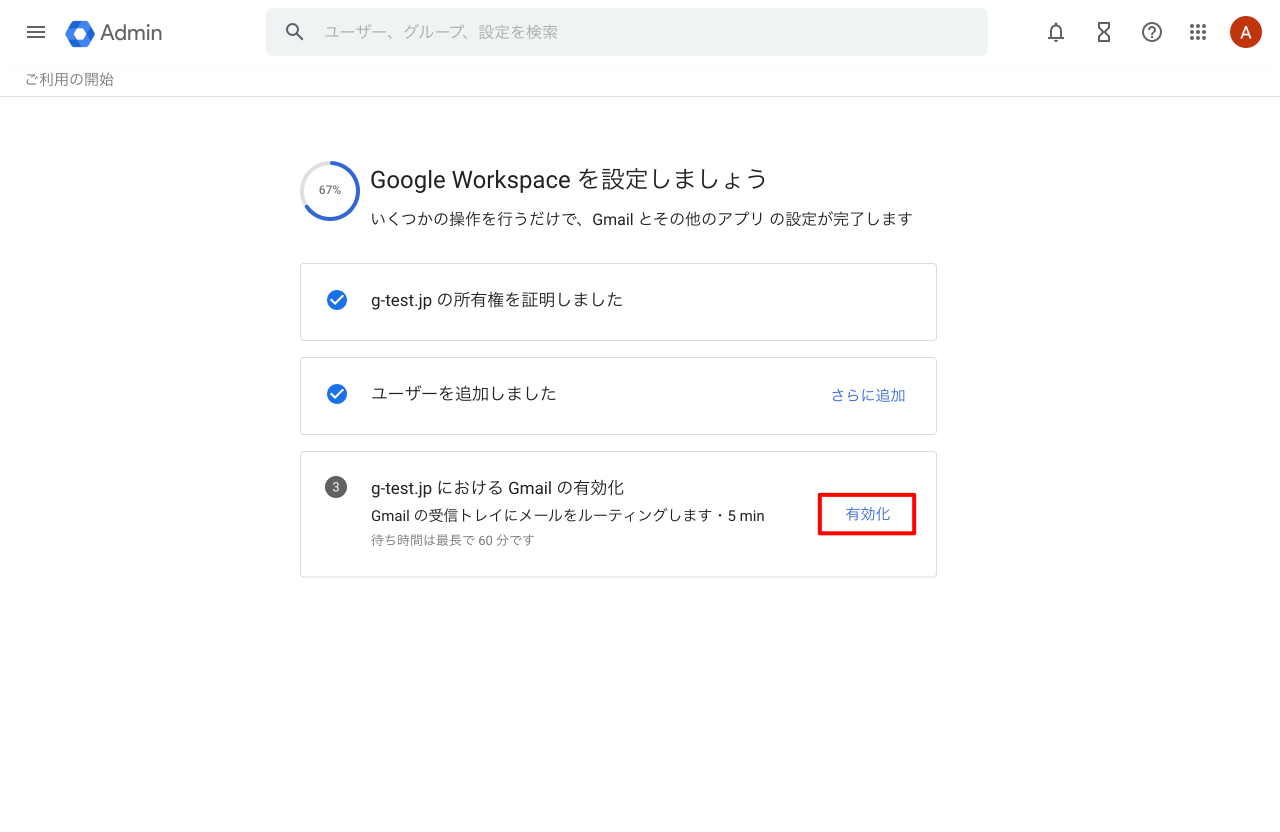This screenshot has height=832, width=1280.
Task: Open the hamburger main menu
Action: click(36, 32)
